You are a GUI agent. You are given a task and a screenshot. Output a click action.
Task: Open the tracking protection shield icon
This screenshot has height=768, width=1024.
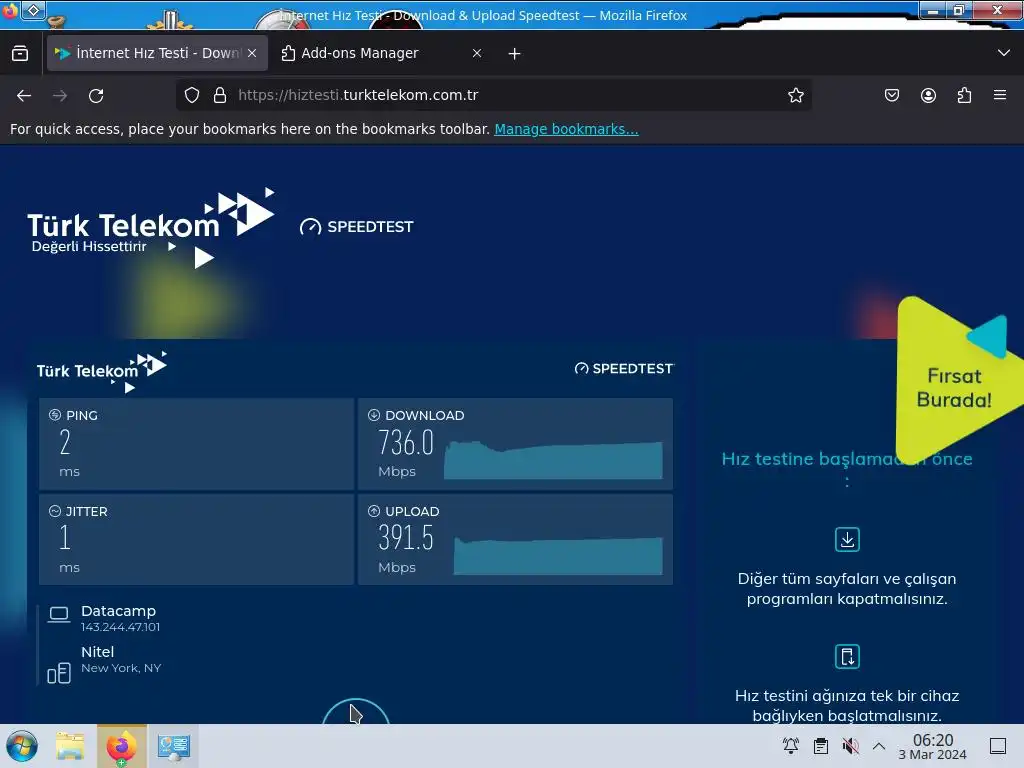(x=191, y=95)
